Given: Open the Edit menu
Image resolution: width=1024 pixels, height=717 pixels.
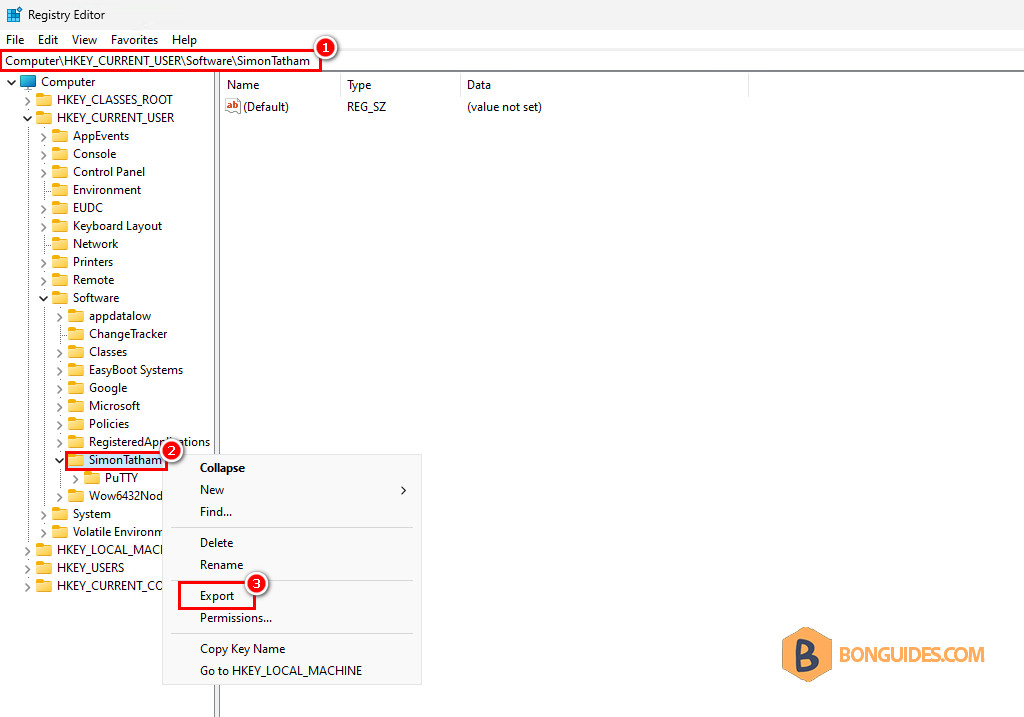Looking at the screenshot, I should pos(48,40).
